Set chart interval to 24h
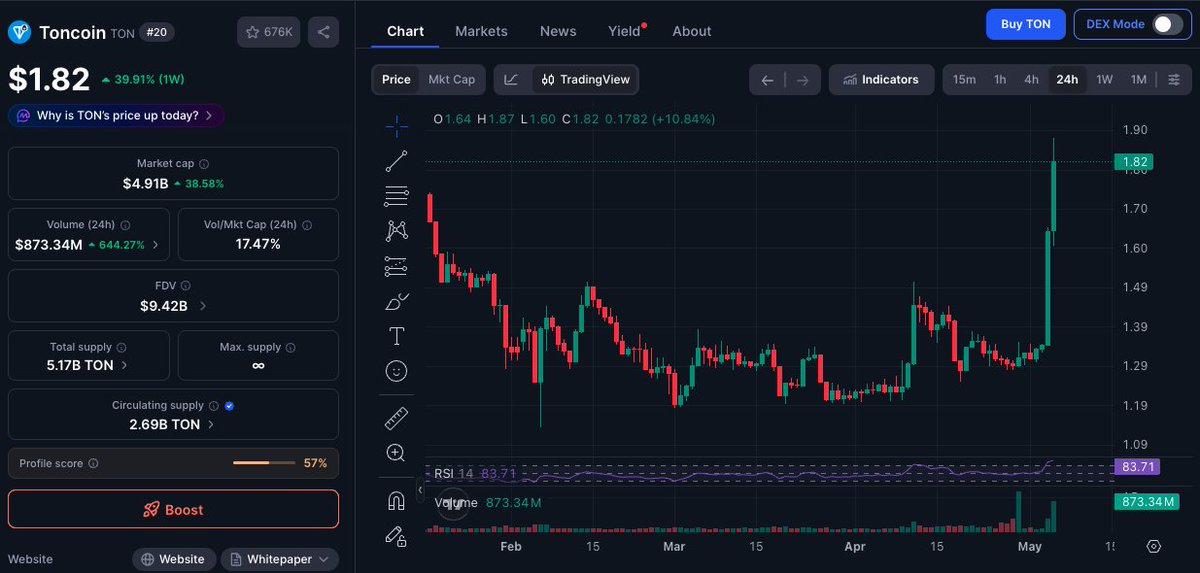Viewport: 1200px width, 573px height. pyautogui.click(x=1067, y=80)
